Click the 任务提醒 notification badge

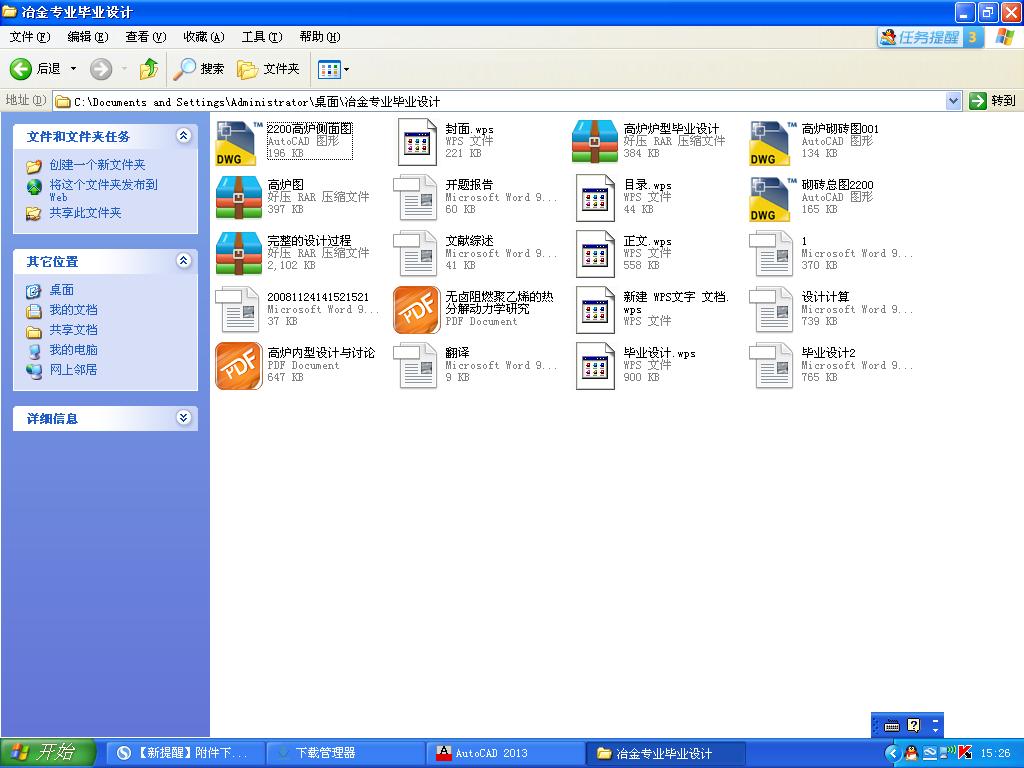click(929, 37)
